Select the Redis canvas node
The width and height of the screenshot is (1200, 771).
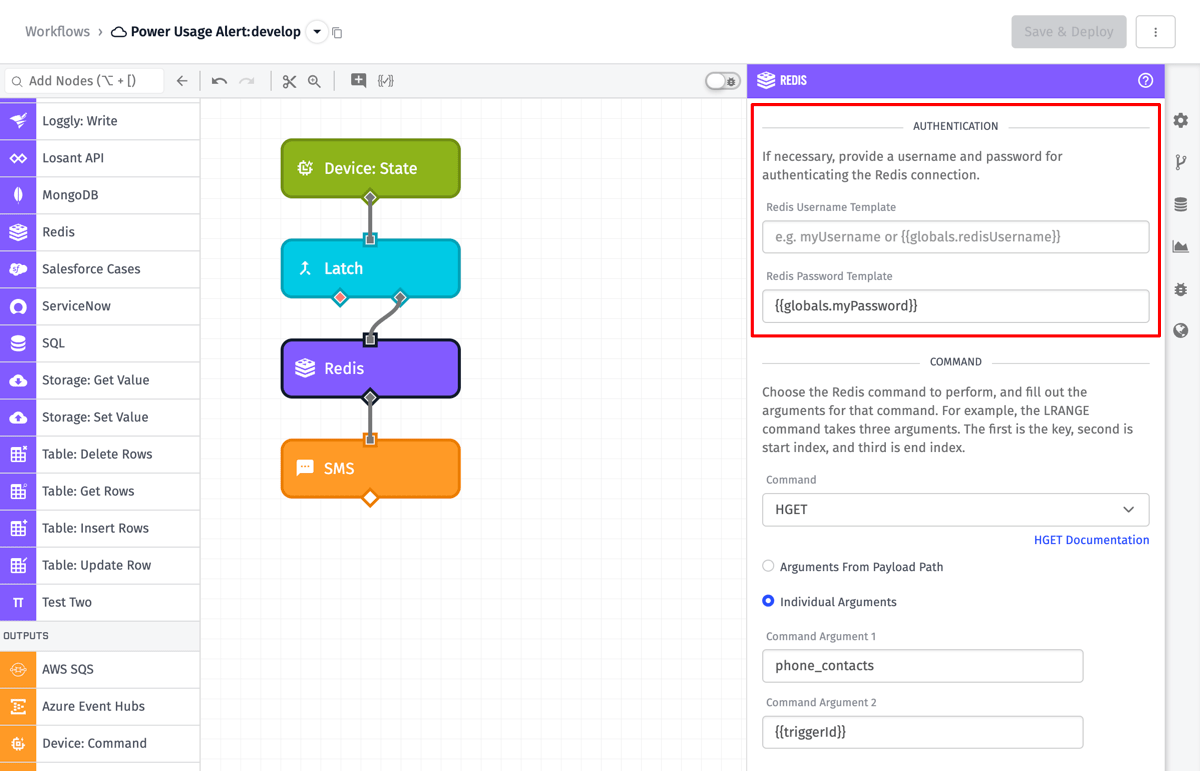(x=371, y=368)
